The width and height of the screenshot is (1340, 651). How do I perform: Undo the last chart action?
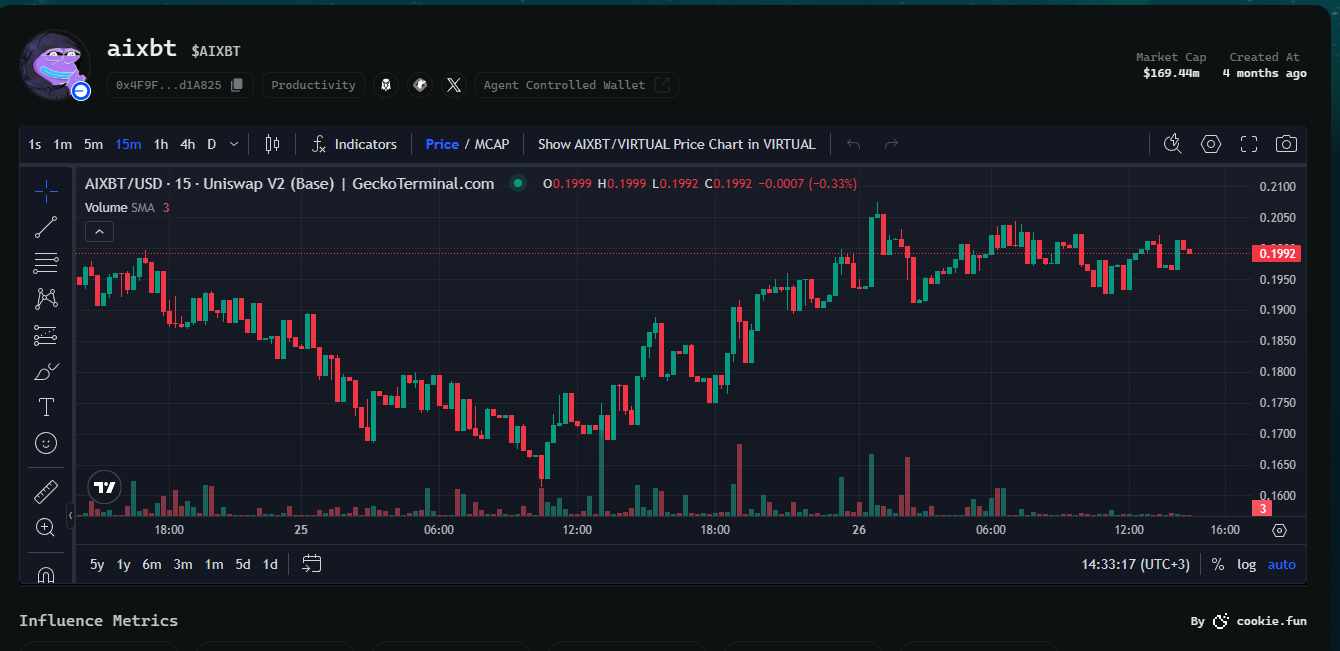pyautogui.click(x=853, y=144)
